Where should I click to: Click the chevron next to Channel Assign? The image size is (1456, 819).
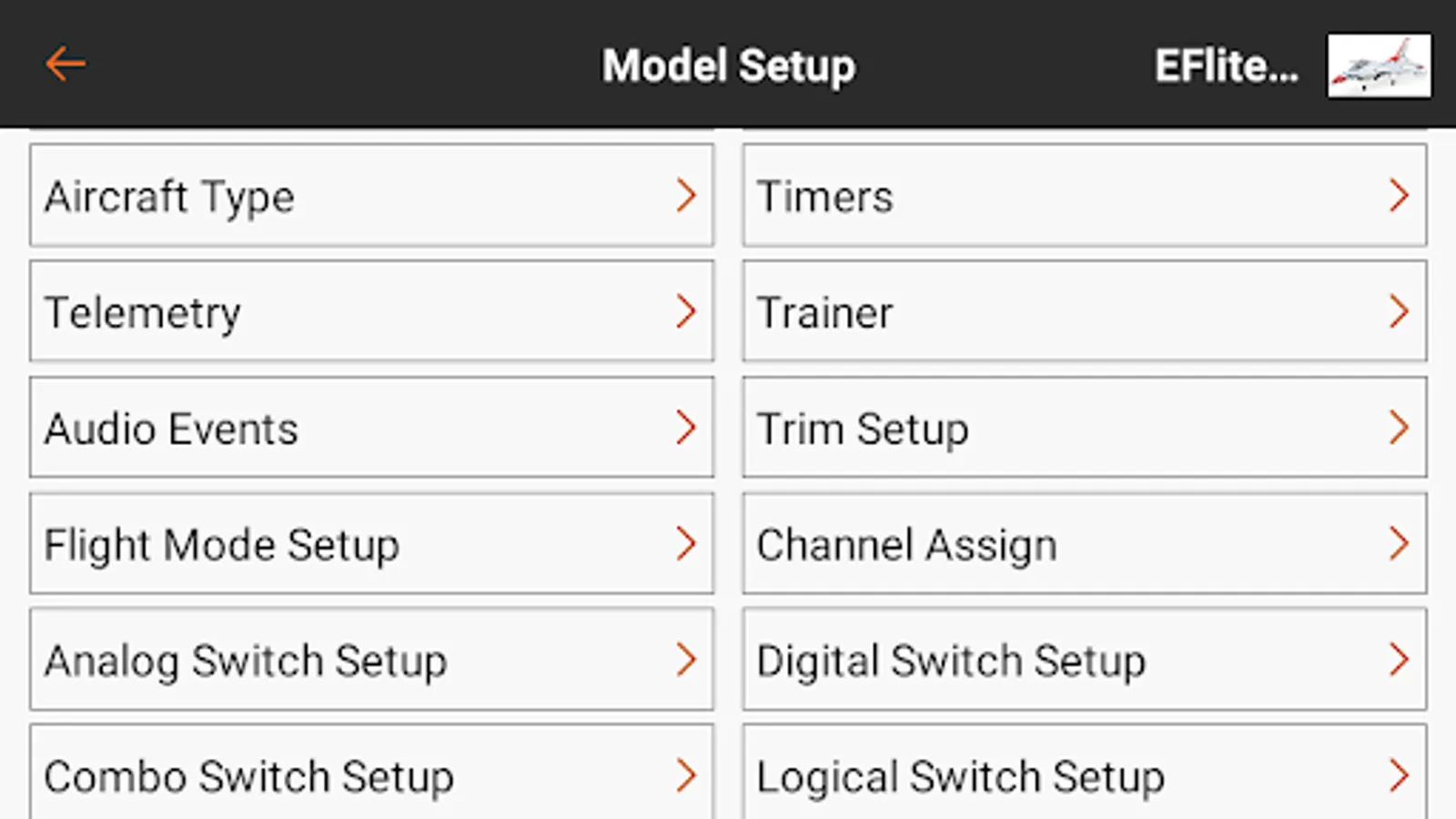coord(1399,544)
